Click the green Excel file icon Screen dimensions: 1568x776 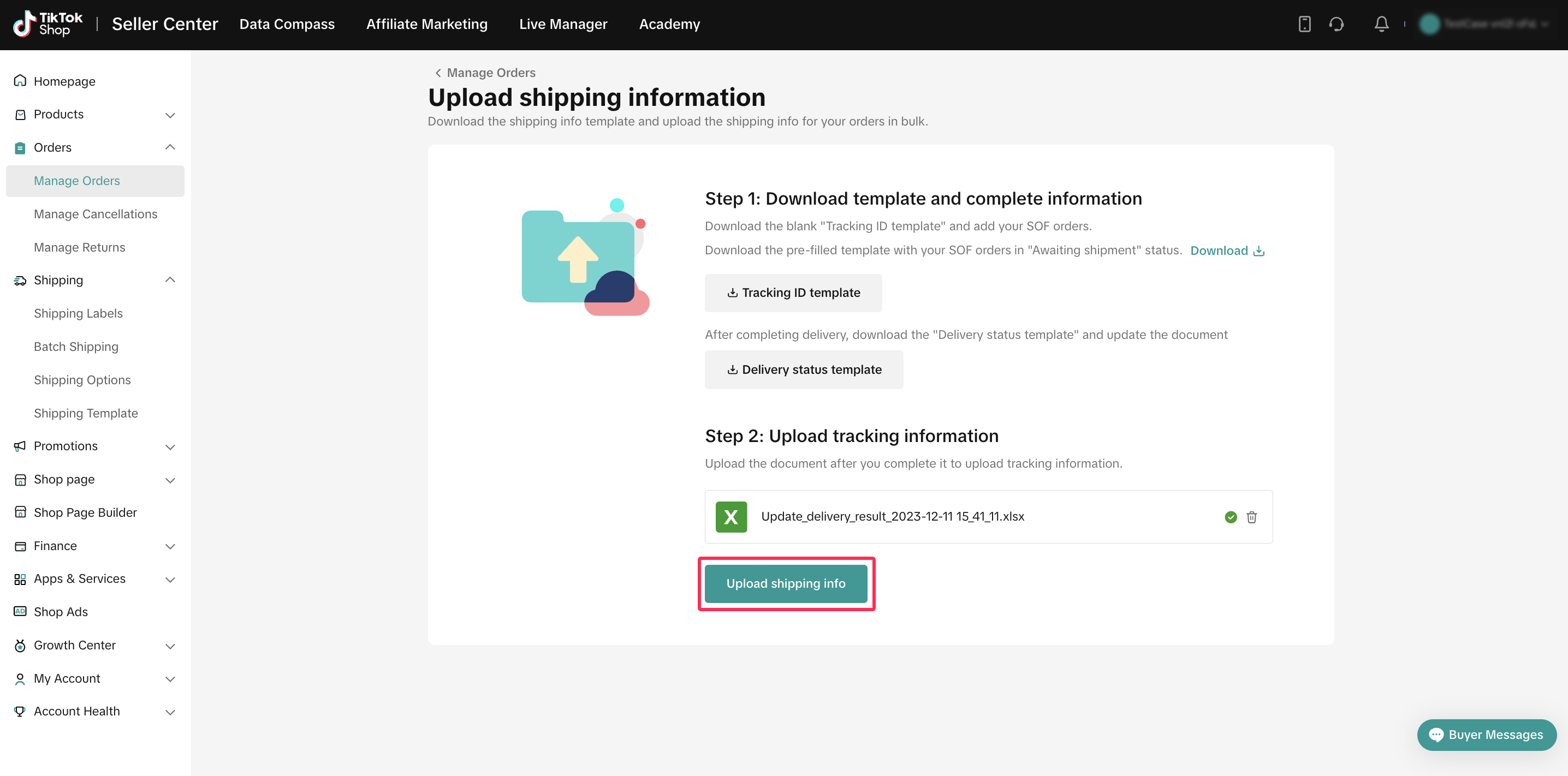(731, 517)
